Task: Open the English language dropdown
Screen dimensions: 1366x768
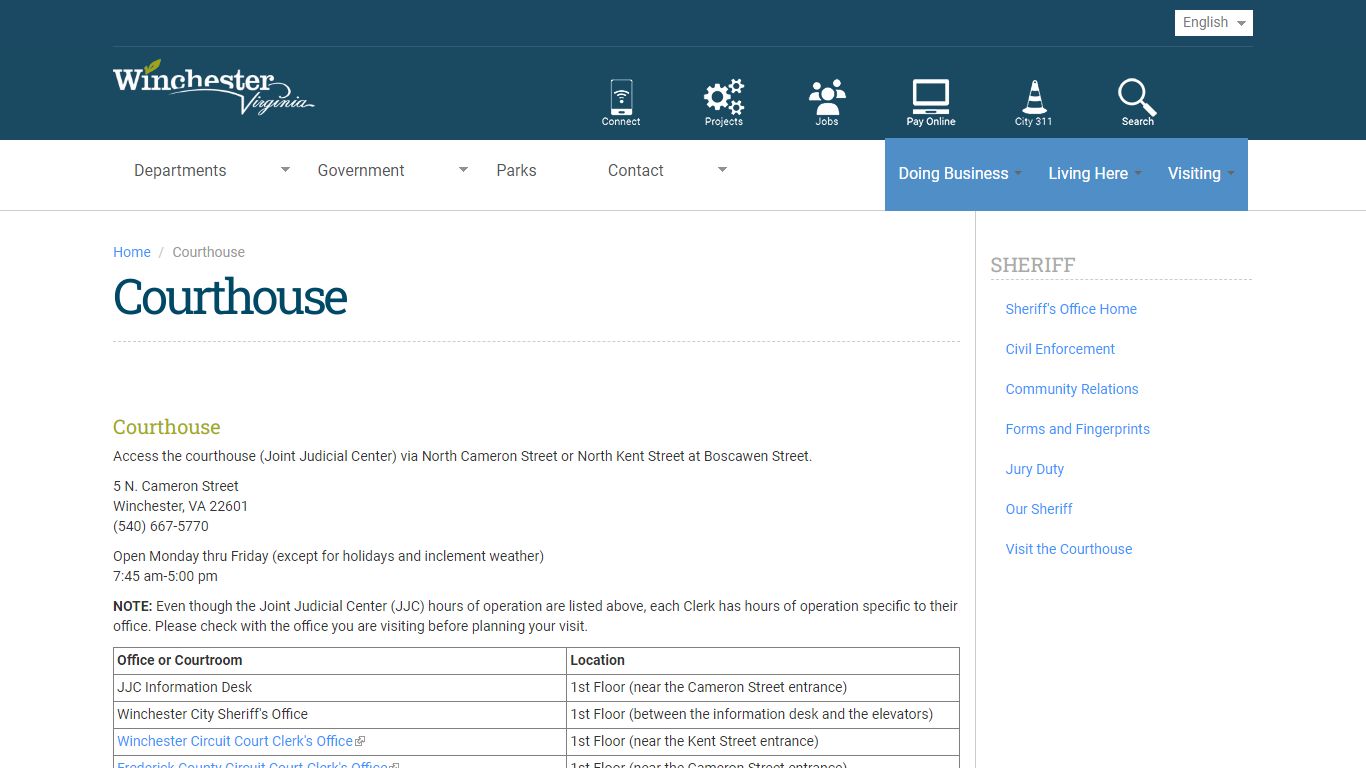Action: point(1214,23)
